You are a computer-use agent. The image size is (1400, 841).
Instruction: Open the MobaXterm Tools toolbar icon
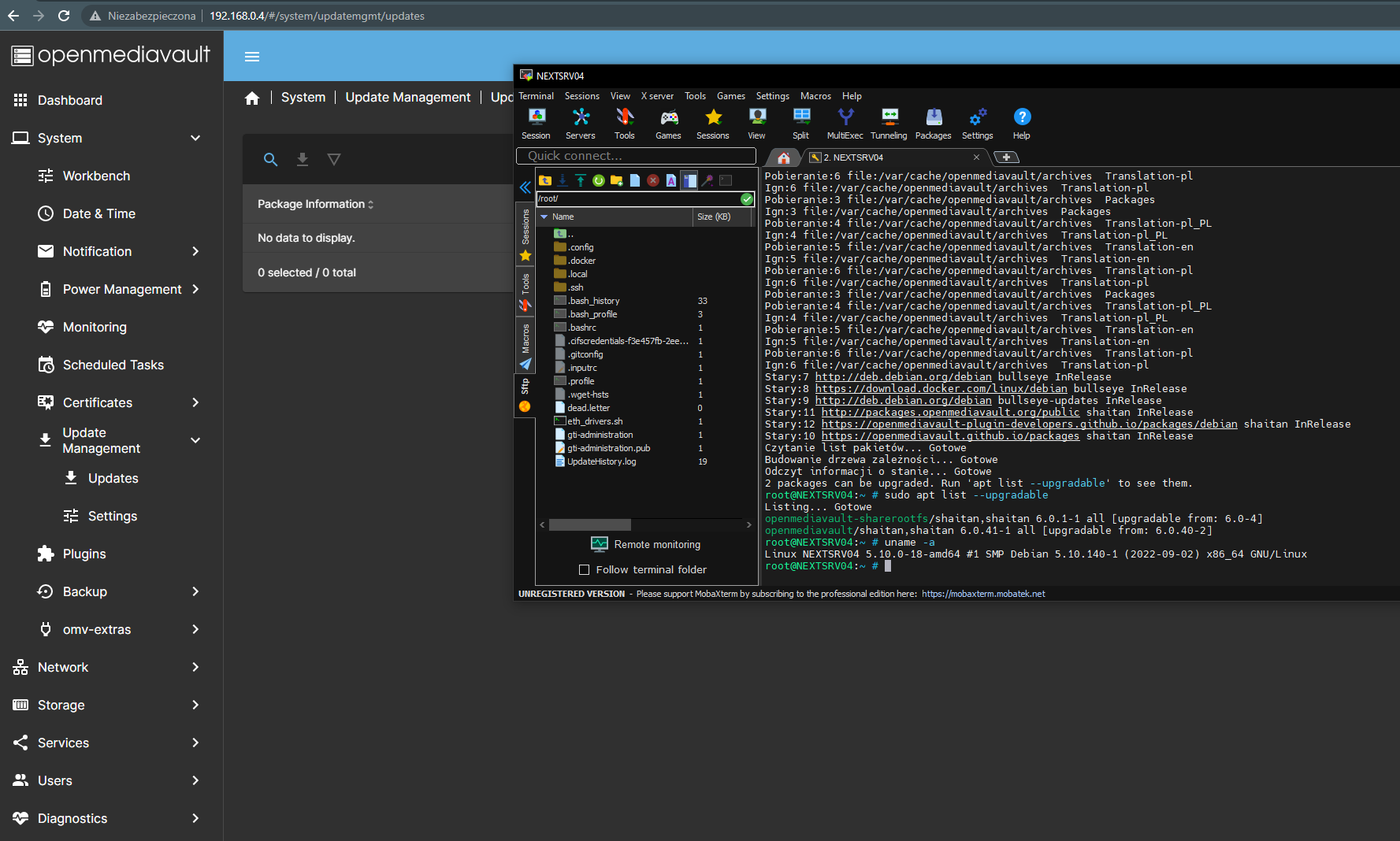click(x=625, y=123)
